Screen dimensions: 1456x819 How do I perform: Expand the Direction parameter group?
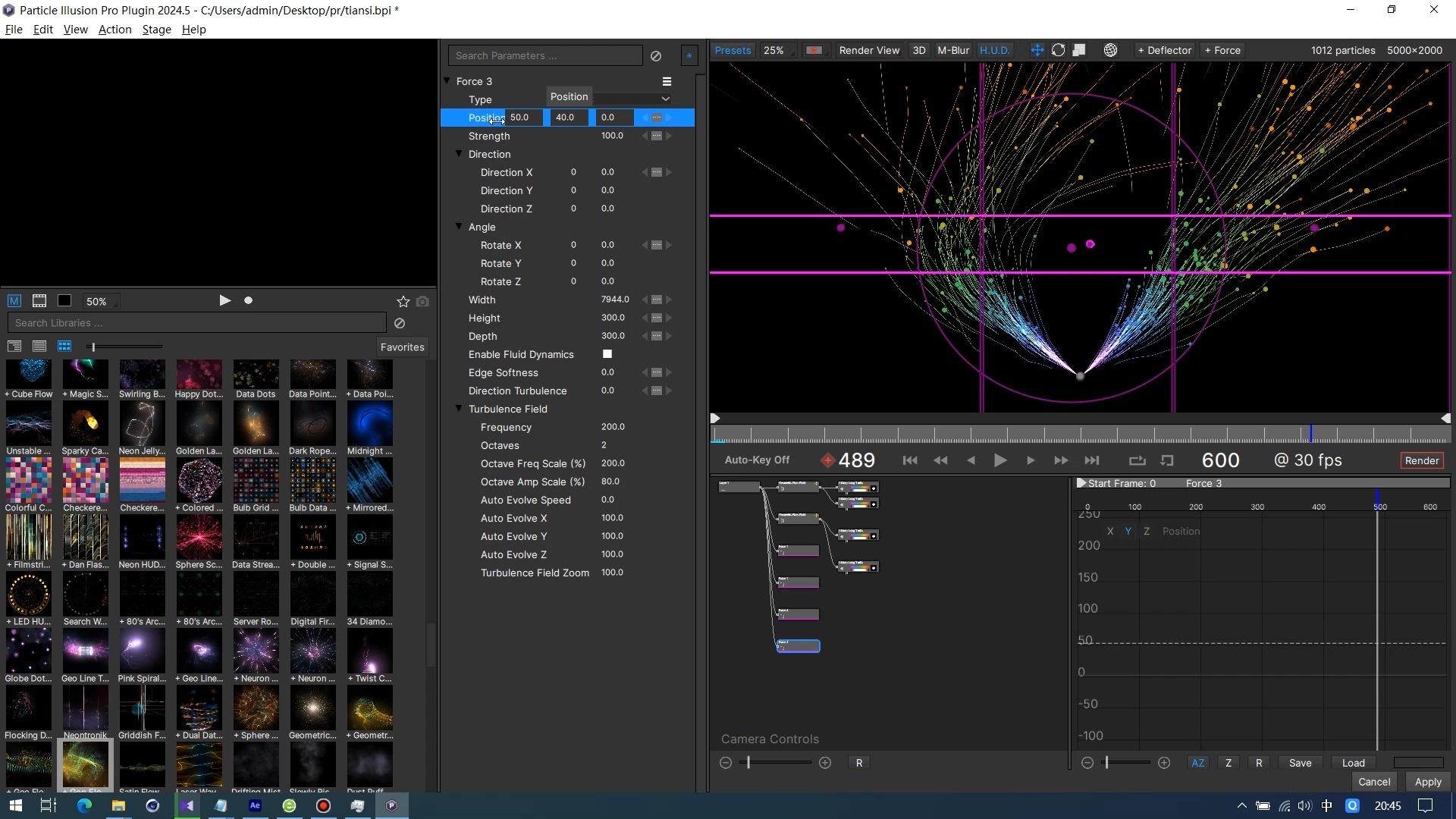459,153
